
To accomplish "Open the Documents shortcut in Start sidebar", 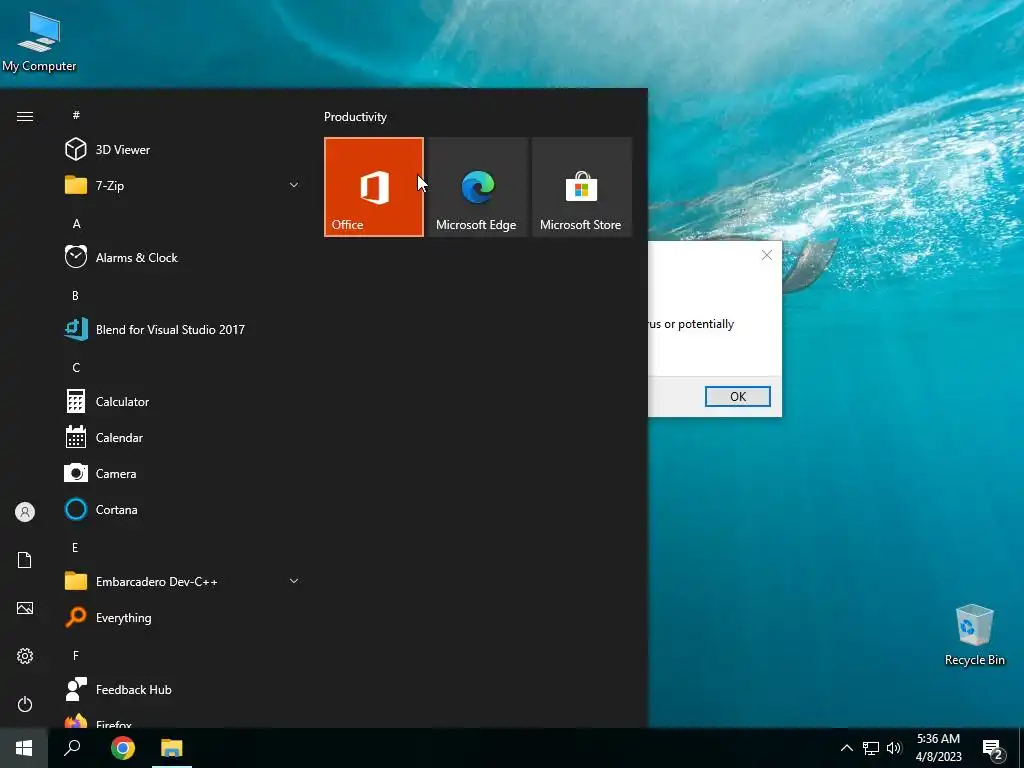I will (25, 560).
